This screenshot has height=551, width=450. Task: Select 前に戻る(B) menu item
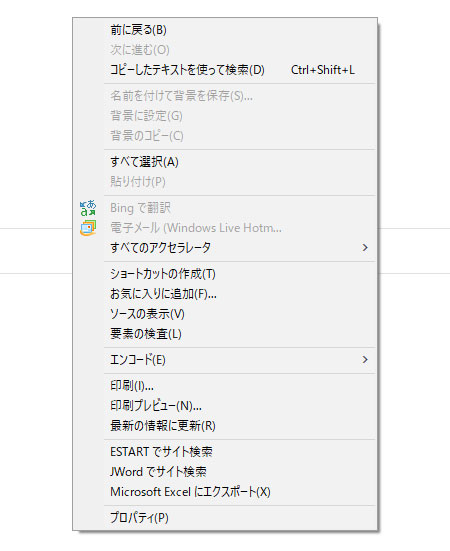225,30
